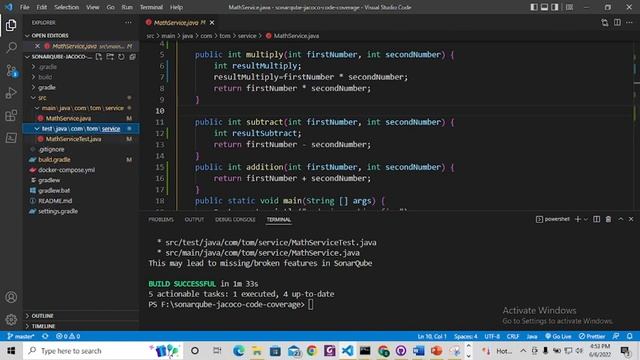Screen dimensions: 640x360
Task: Switch to the Problems tab
Action: click(161, 220)
